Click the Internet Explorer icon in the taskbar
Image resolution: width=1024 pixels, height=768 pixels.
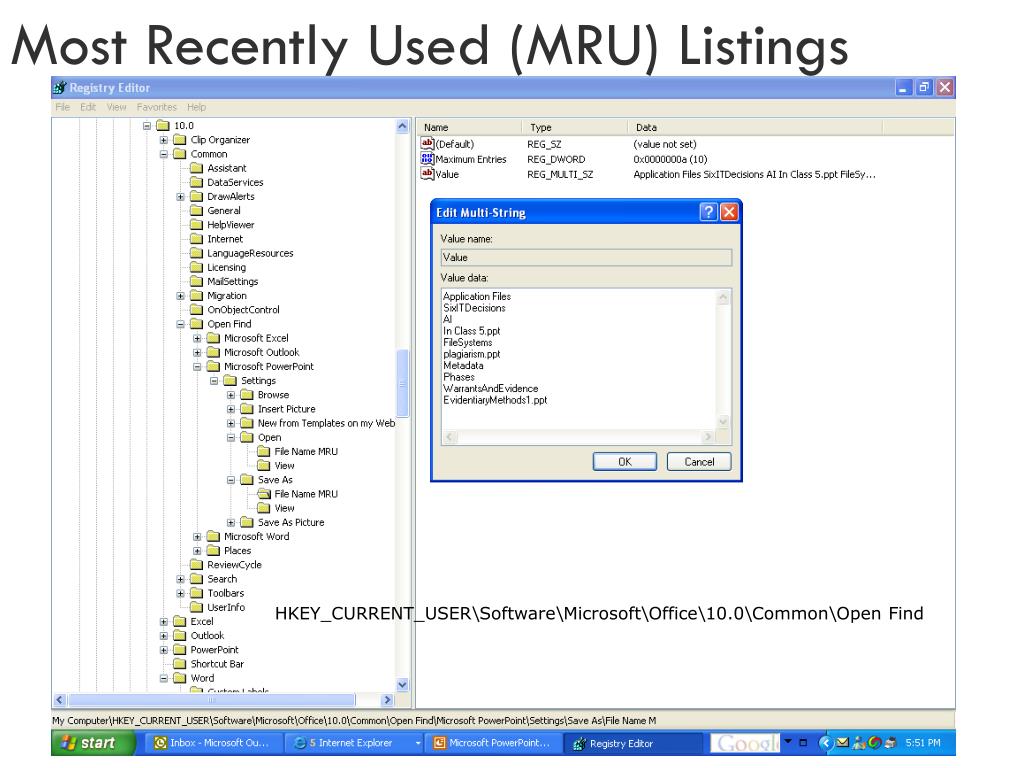pyautogui.click(x=300, y=743)
